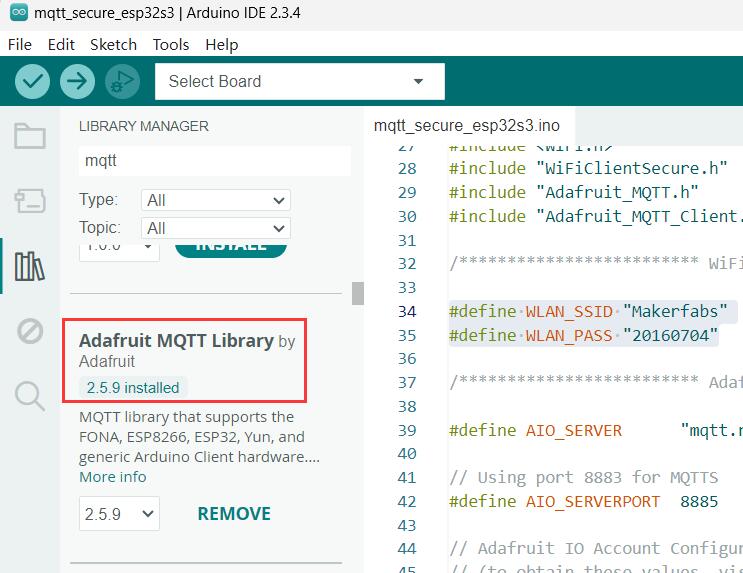Click the WiFiClientSecure.h include line
743x573 pixels.
pyautogui.click(x=588, y=168)
